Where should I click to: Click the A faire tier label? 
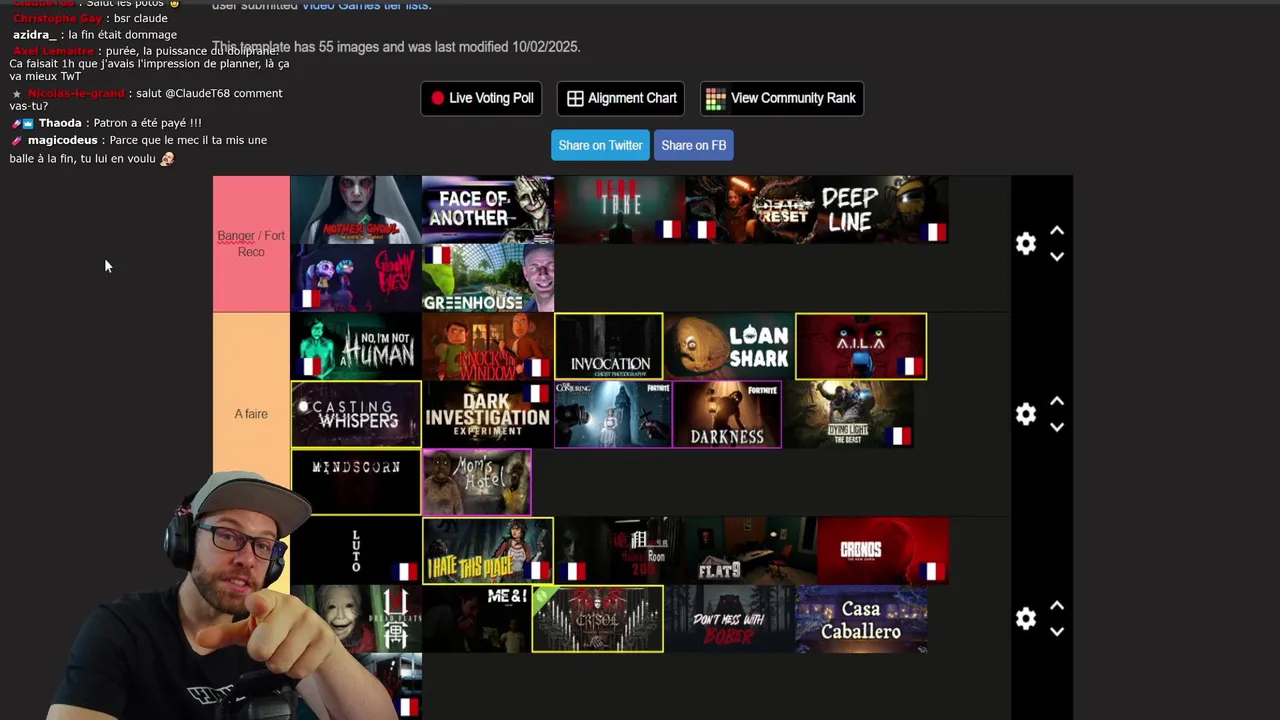251,414
